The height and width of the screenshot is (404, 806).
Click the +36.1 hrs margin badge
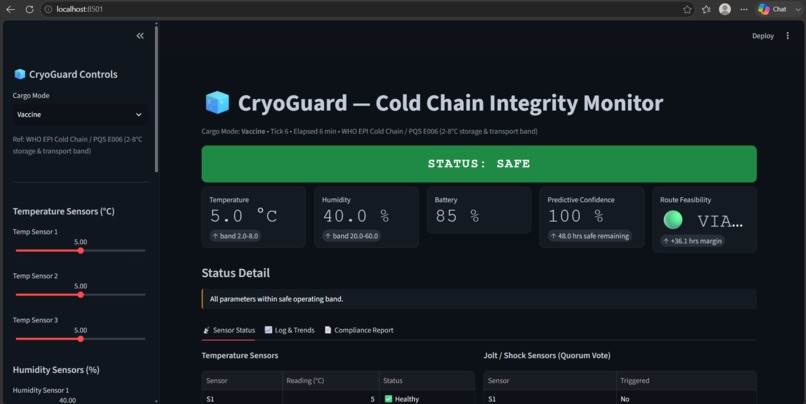[692, 241]
